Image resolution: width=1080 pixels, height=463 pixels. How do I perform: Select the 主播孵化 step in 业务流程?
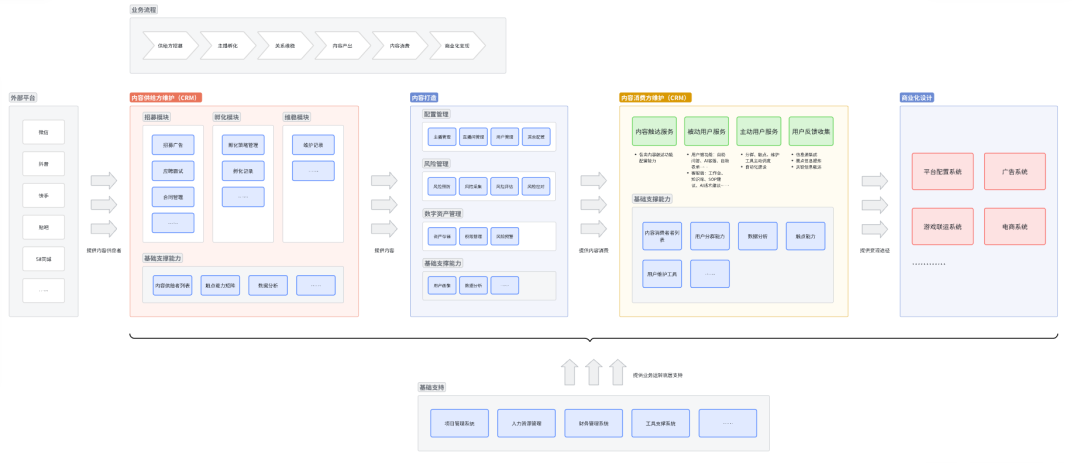coord(227,45)
